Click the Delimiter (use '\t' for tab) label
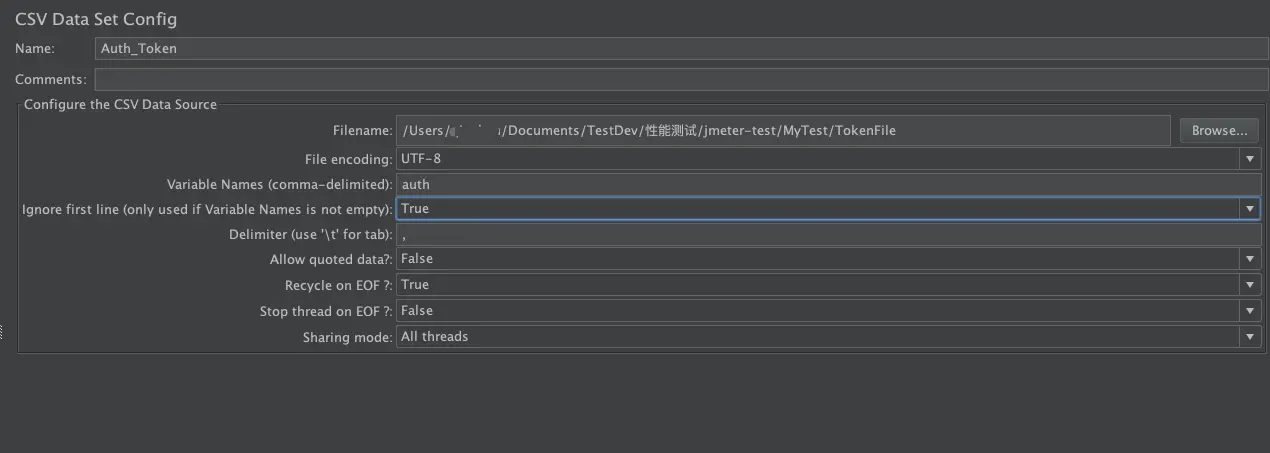The image size is (1270, 453). pos(311,234)
